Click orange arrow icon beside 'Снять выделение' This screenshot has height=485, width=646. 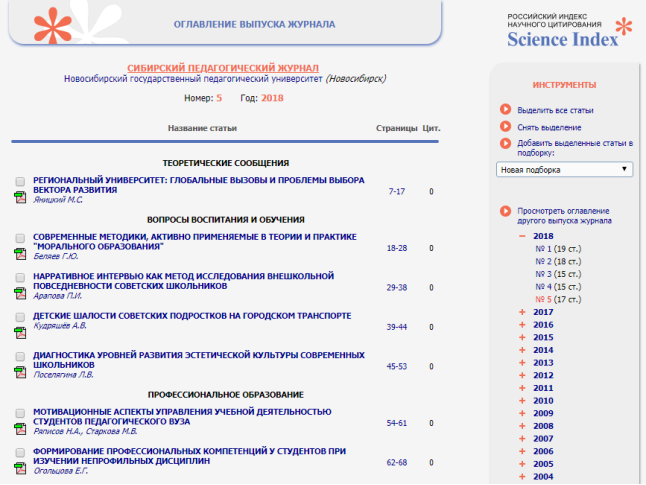[505, 127]
